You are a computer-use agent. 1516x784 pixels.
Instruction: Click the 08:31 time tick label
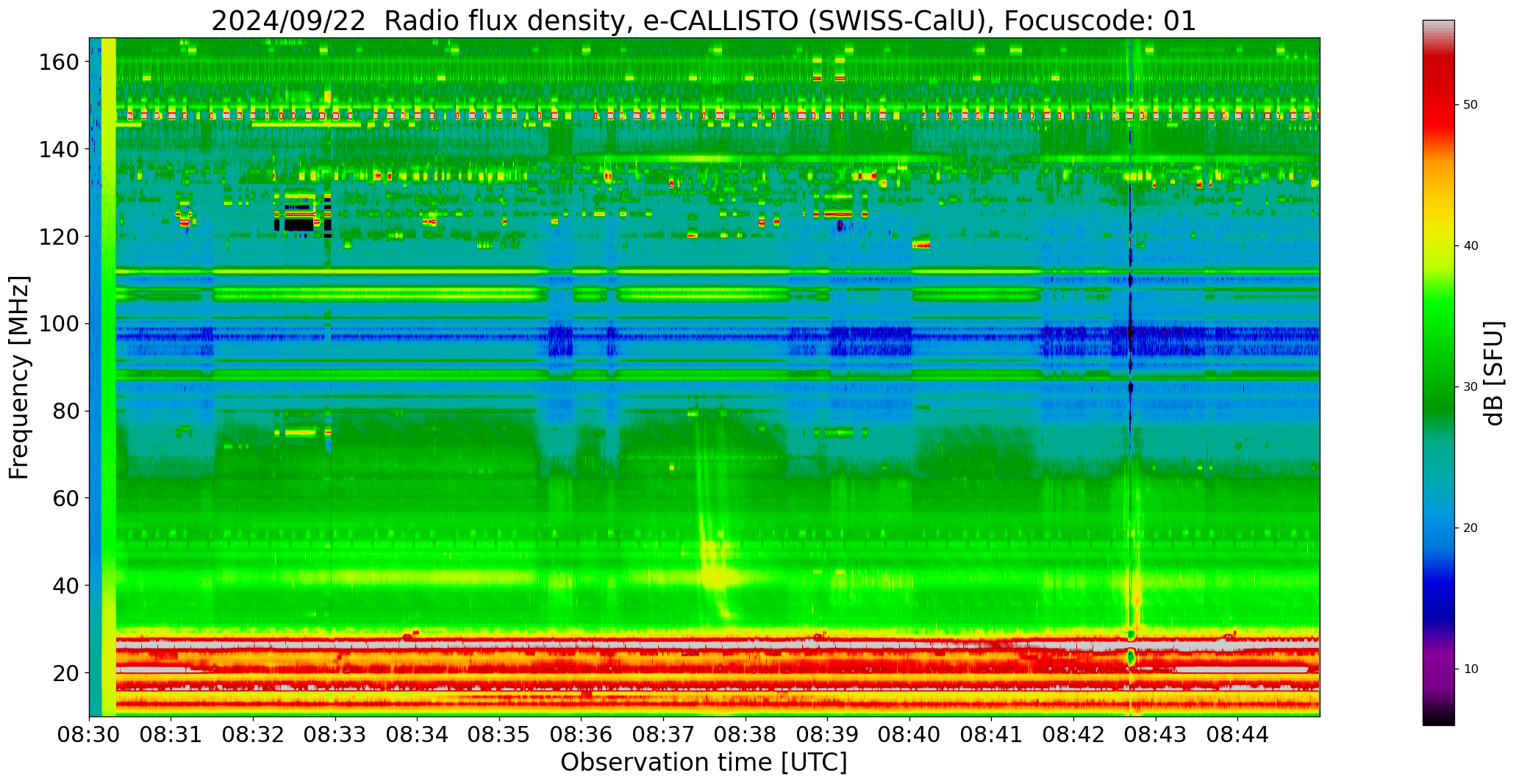coord(171,734)
